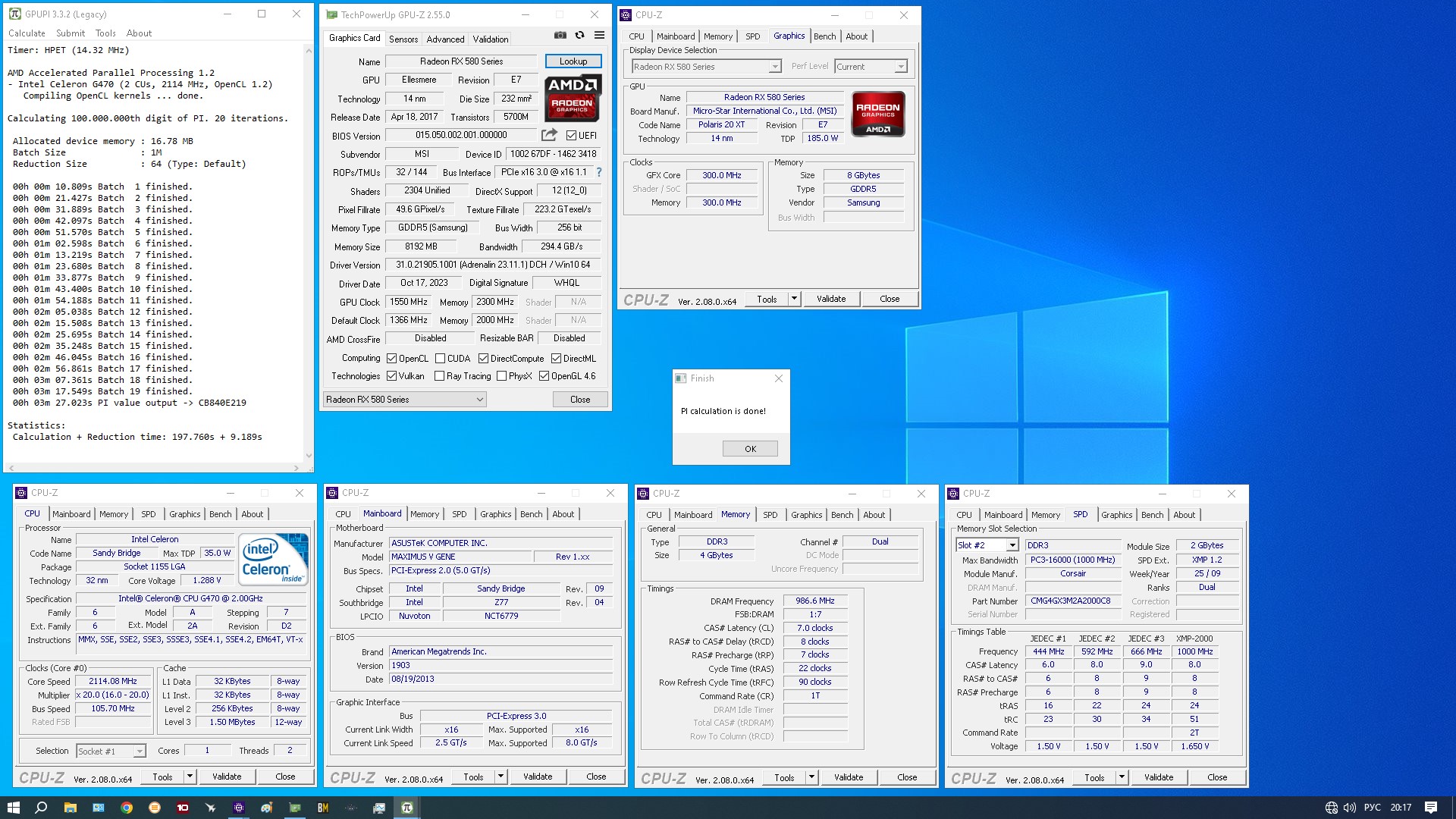Viewport: 1456px width, 819px height.
Task: Click monitor graph icon in taskbar
Action: pos(378,808)
